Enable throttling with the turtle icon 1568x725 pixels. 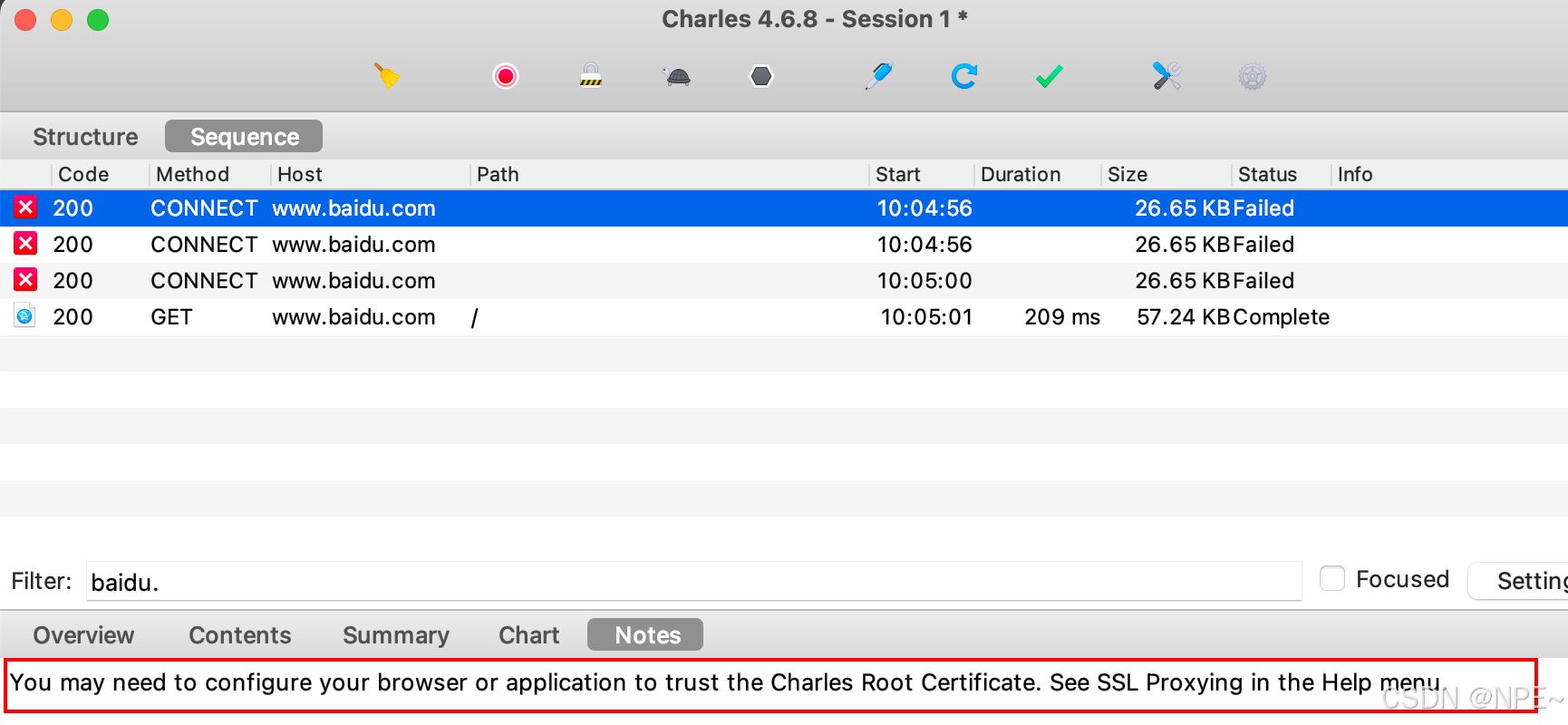[677, 77]
